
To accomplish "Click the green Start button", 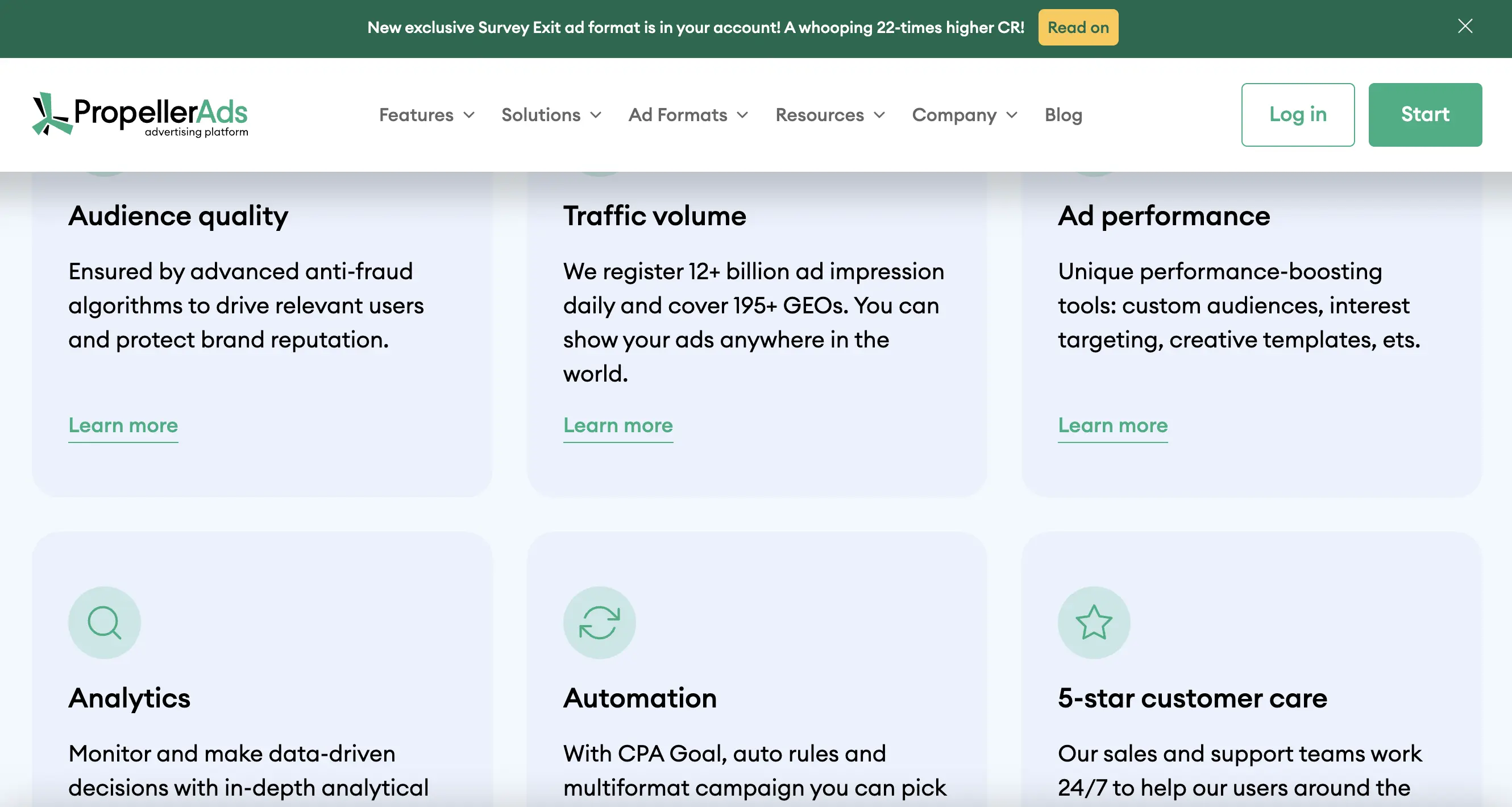I will pyautogui.click(x=1424, y=114).
